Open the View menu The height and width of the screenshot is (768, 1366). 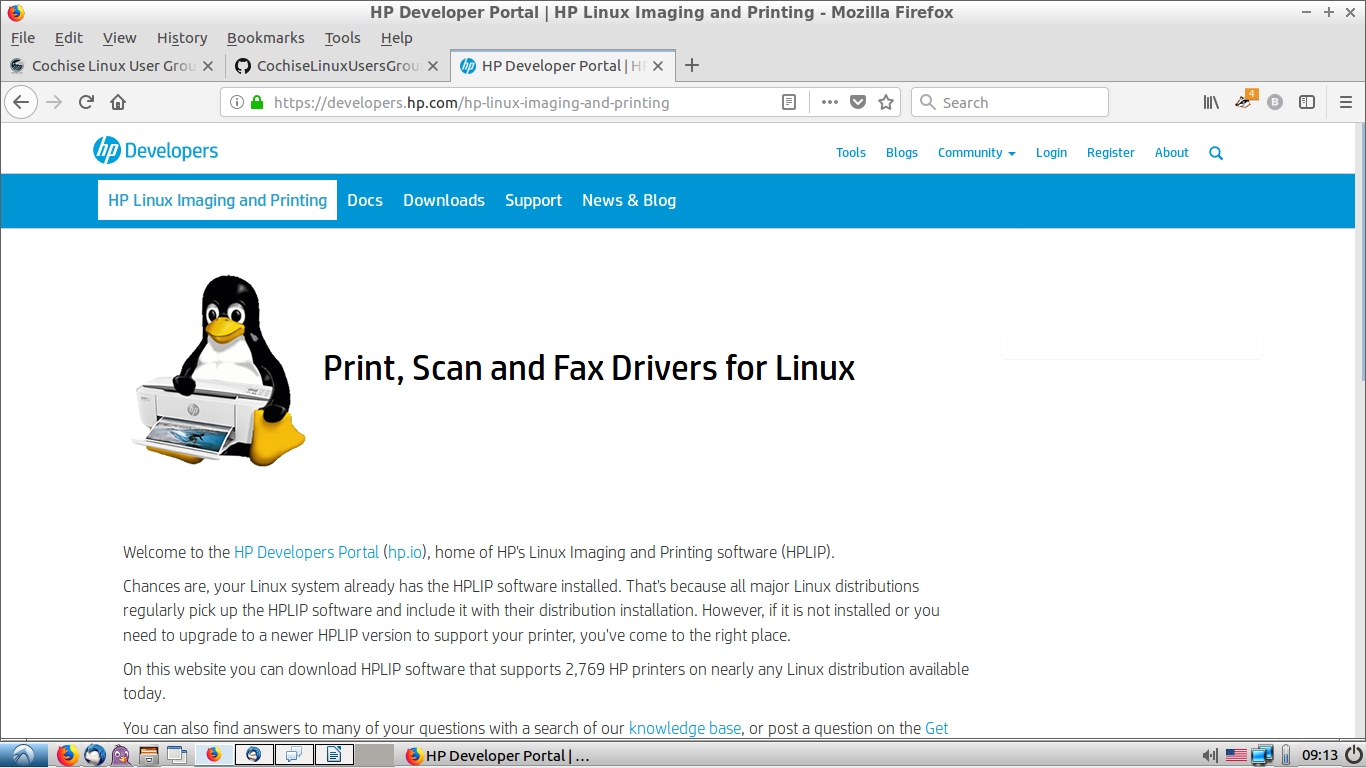click(119, 38)
